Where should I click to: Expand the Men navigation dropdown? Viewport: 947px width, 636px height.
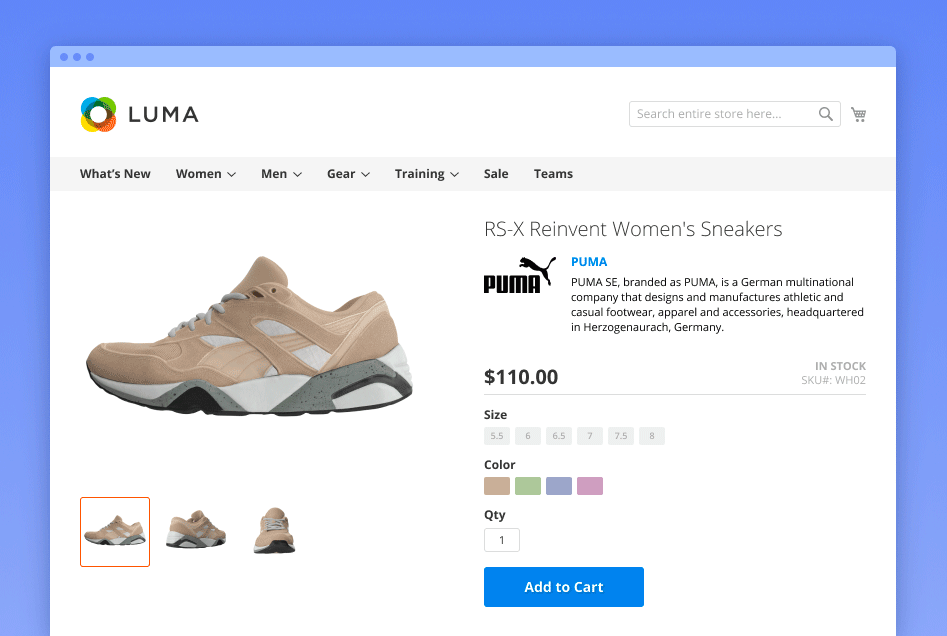tap(280, 173)
